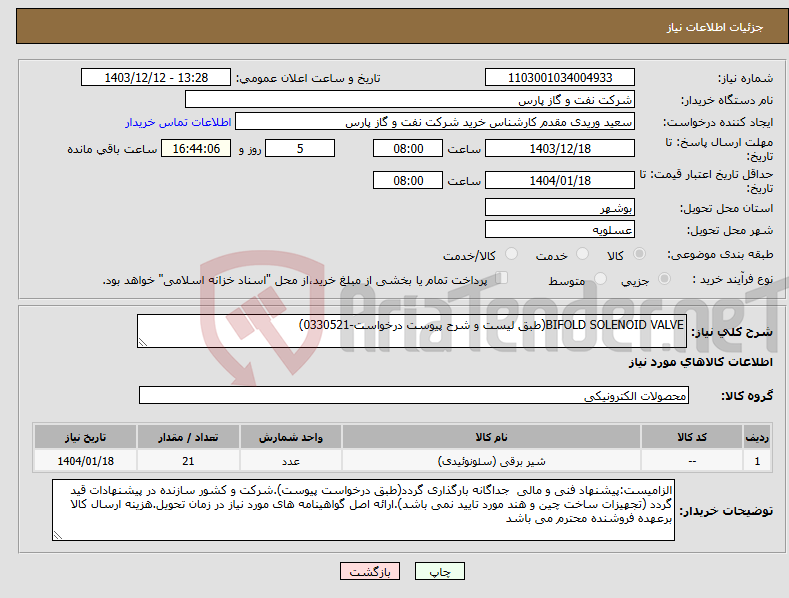The height and width of the screenshot is (598, 789).
Task: Click the چاپ print button
Action: pos(440,571)
